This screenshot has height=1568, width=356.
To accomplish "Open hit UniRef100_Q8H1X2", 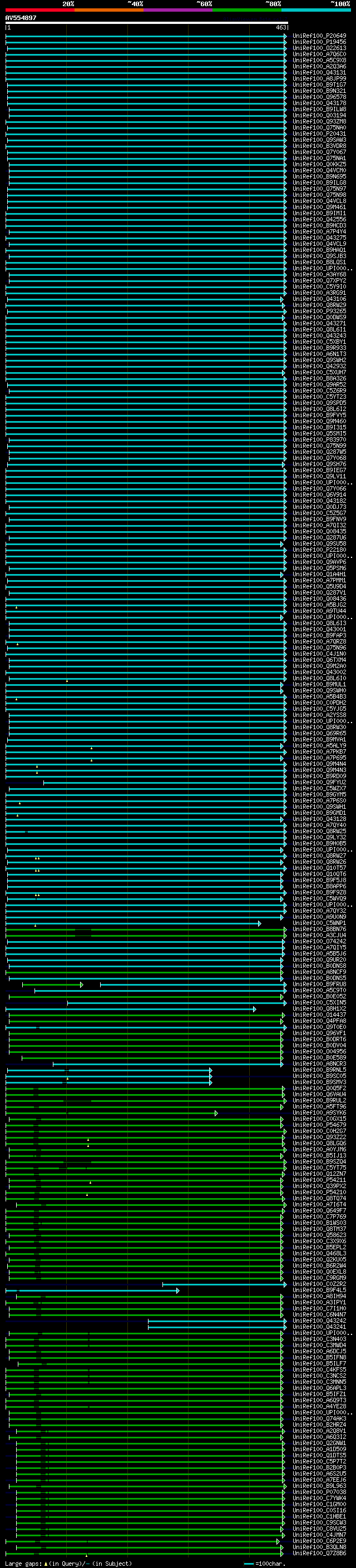I will [x=319, y=1008].
